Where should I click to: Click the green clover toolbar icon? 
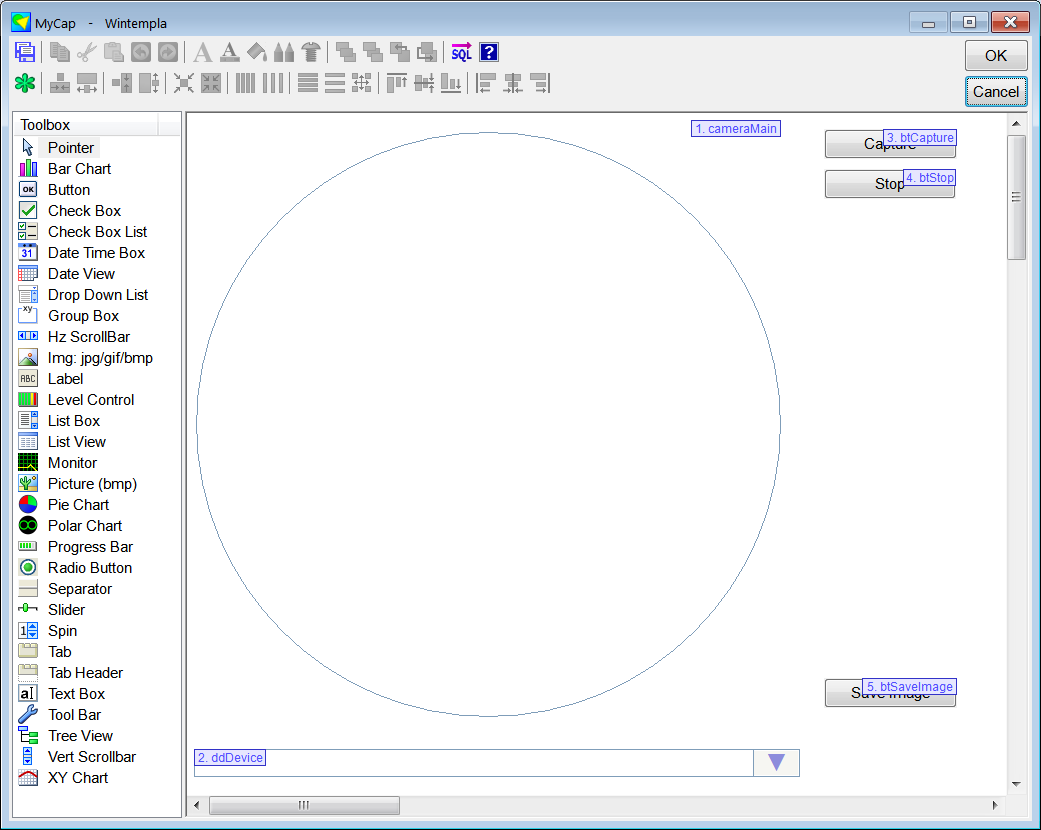click(25, 83)
